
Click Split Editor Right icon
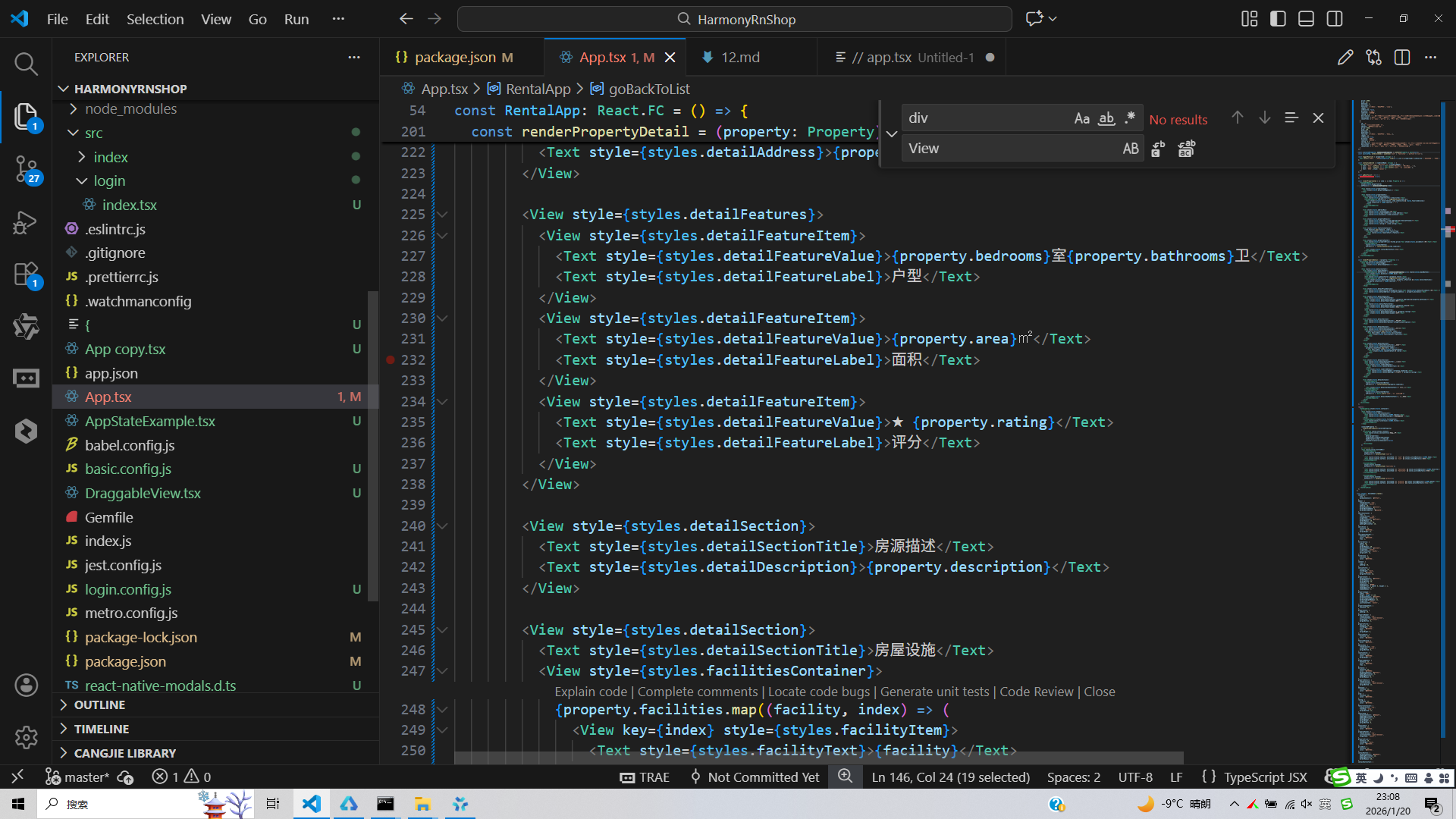click(1402, 58)
